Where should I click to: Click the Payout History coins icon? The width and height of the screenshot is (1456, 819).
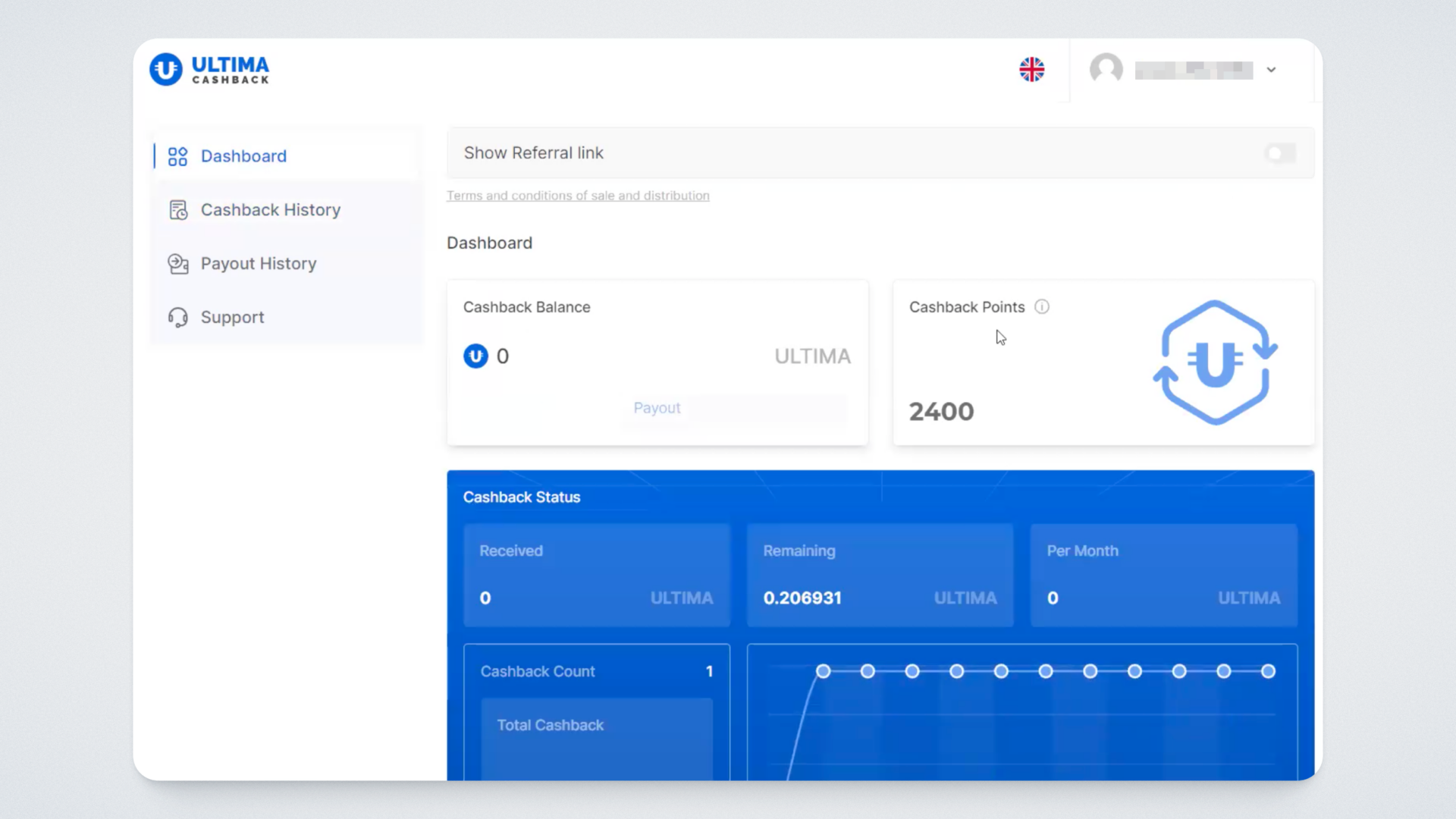[177, 264]
